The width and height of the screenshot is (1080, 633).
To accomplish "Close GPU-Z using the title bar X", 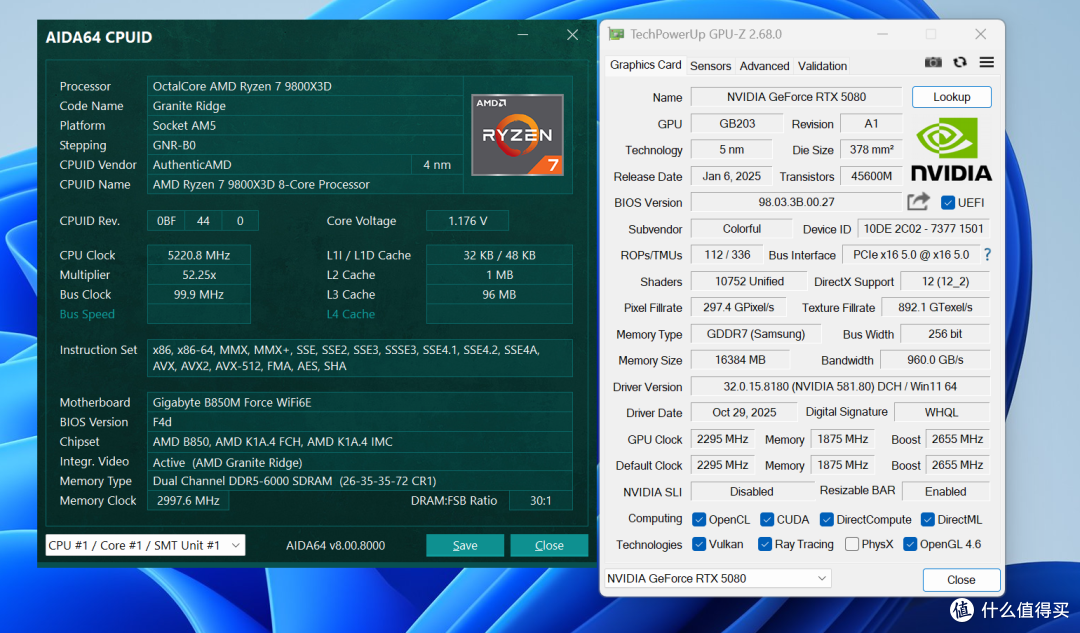I will [x=981, y=34].
